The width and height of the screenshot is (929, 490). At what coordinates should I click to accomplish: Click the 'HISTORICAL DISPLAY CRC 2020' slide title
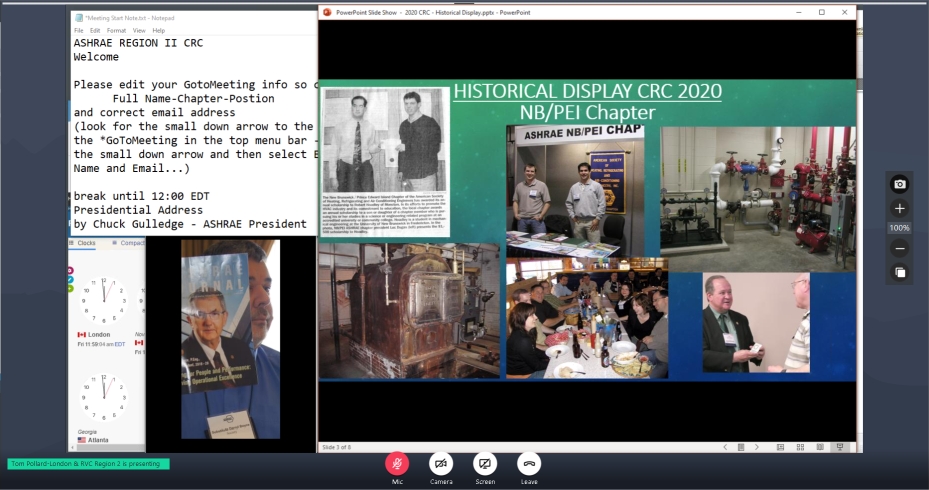click(588, 91)
